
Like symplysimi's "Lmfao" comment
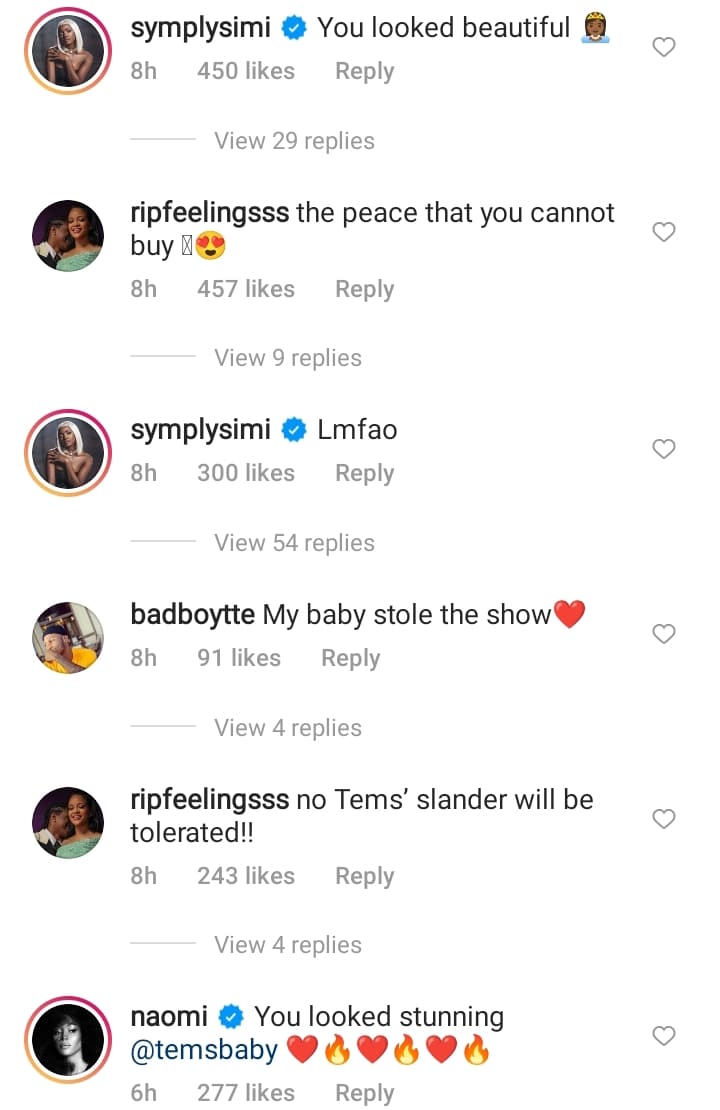(664, 449)
